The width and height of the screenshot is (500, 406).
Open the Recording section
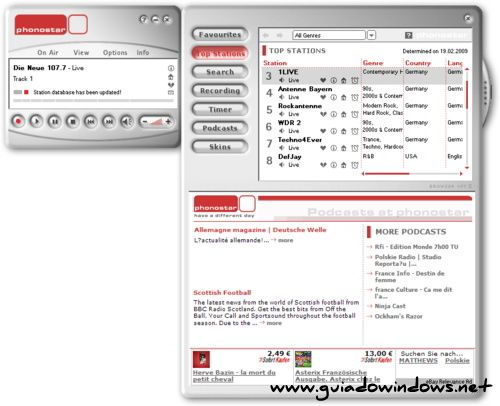220,91
